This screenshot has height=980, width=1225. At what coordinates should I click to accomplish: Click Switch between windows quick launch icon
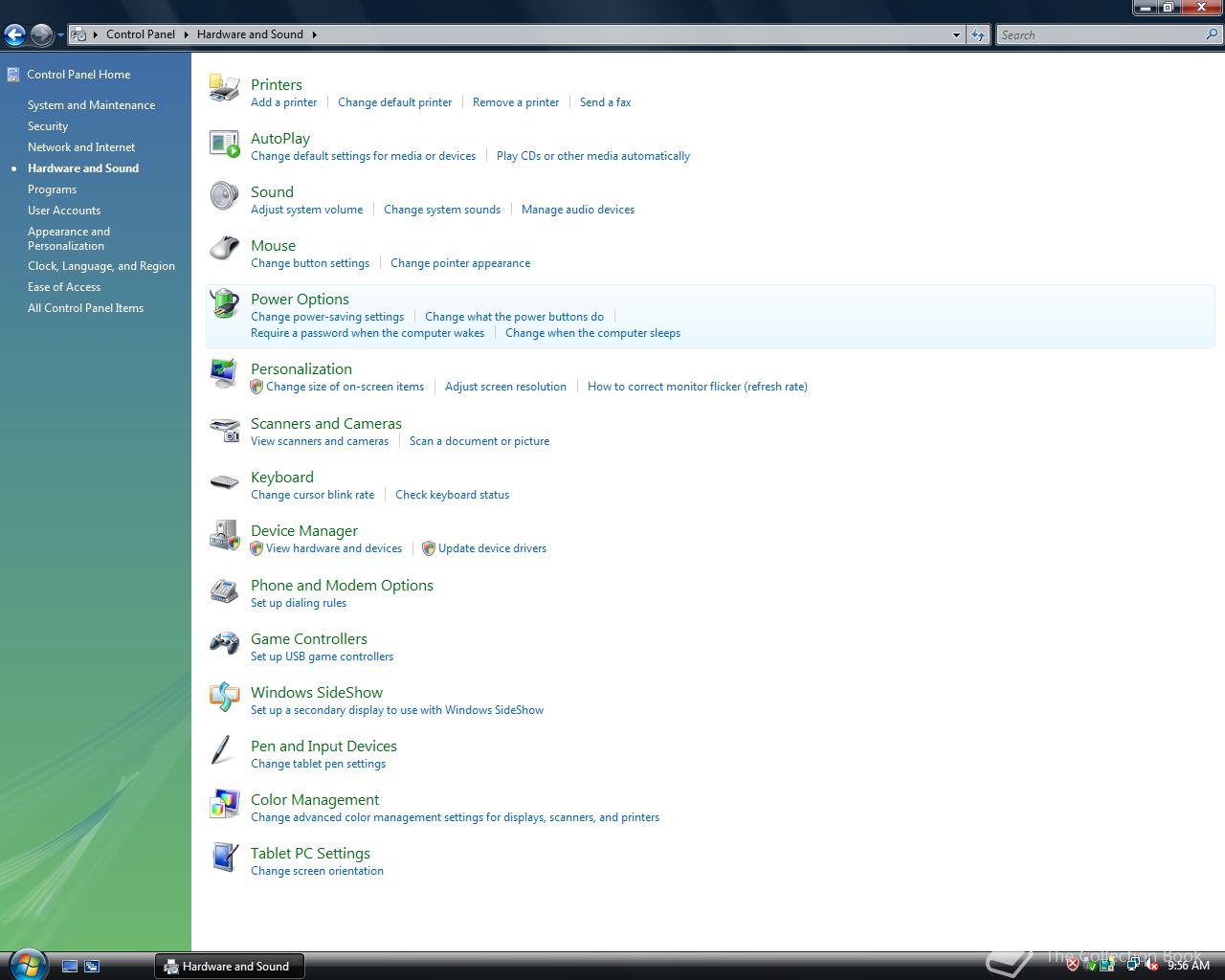[x=92, y=967]
